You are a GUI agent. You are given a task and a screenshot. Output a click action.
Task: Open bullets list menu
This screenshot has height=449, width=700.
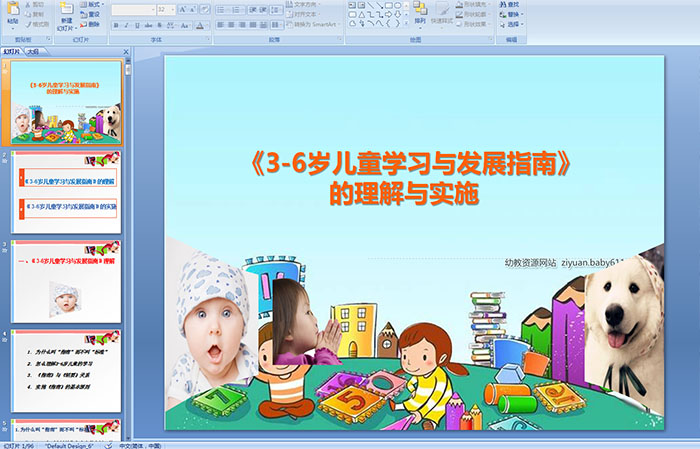[223, 9]
